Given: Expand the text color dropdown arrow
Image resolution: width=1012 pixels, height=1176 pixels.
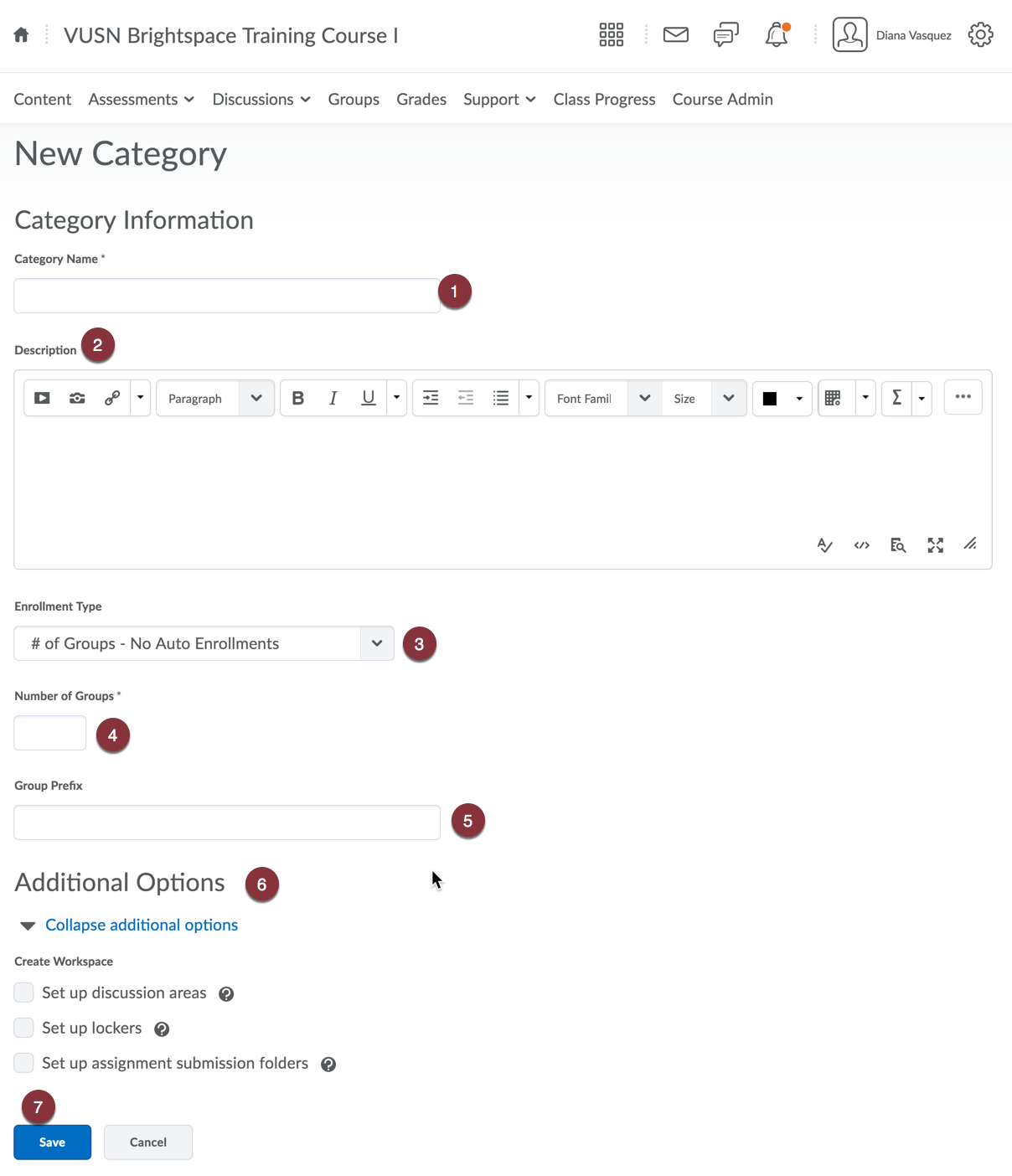Looking at the screenshot, I should click(x=799, y=398).
